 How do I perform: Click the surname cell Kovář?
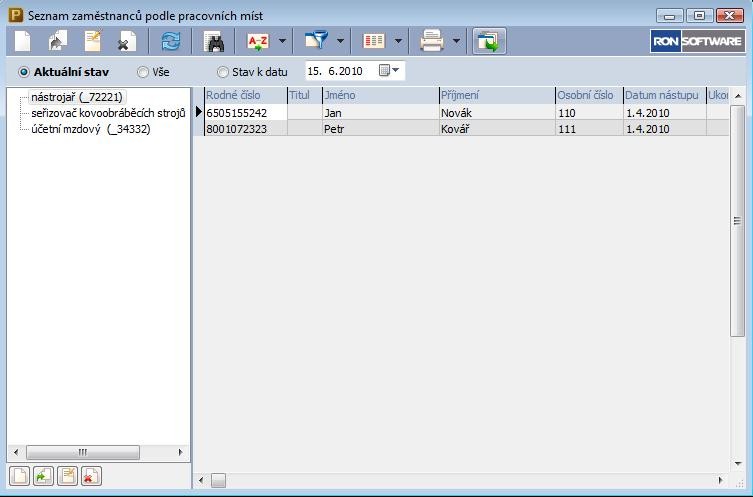(497, 129)
